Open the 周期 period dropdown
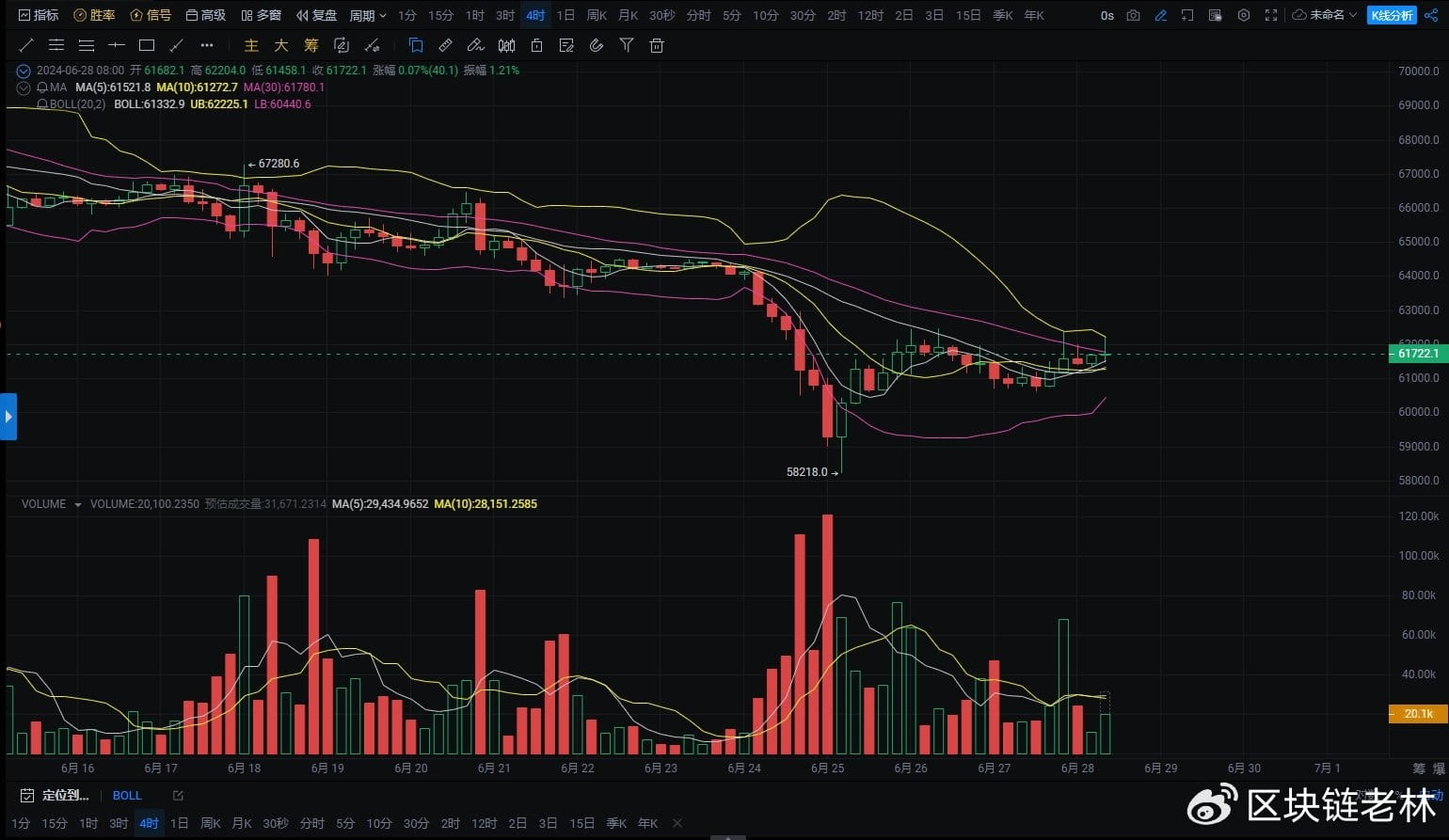Image resolution: width=1449 pixels, height=840 pixels. tap(368, 15)
